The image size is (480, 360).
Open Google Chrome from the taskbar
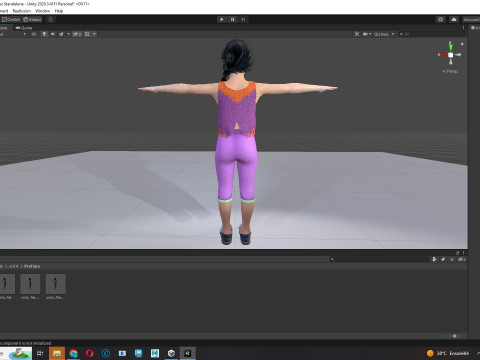tap(73, 353)
